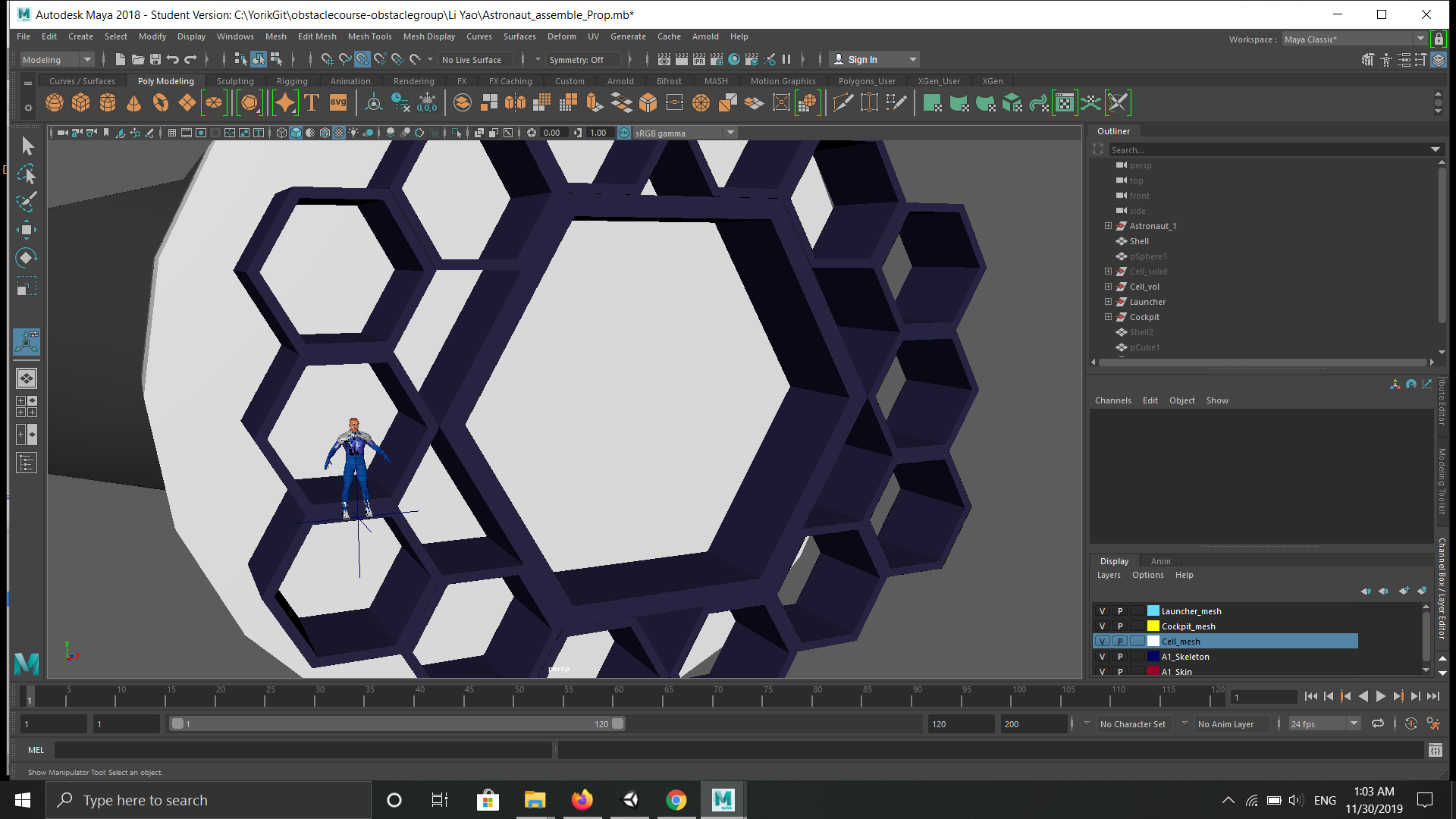Screen dimensions: 1456x819
Task: Select the Rotate tool in toolbox
Action: [27, 258]
